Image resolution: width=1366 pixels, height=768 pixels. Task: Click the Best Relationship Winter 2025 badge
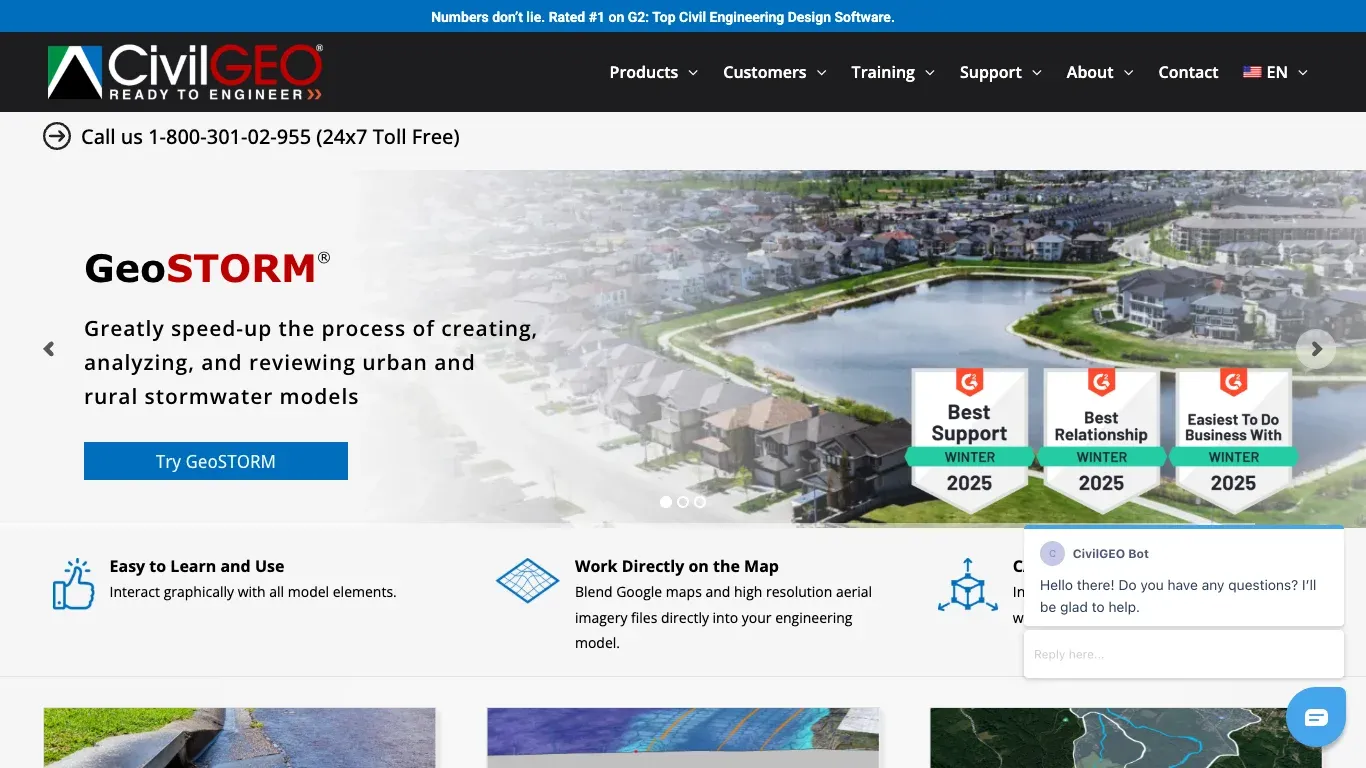click(x=1101, y=439)
